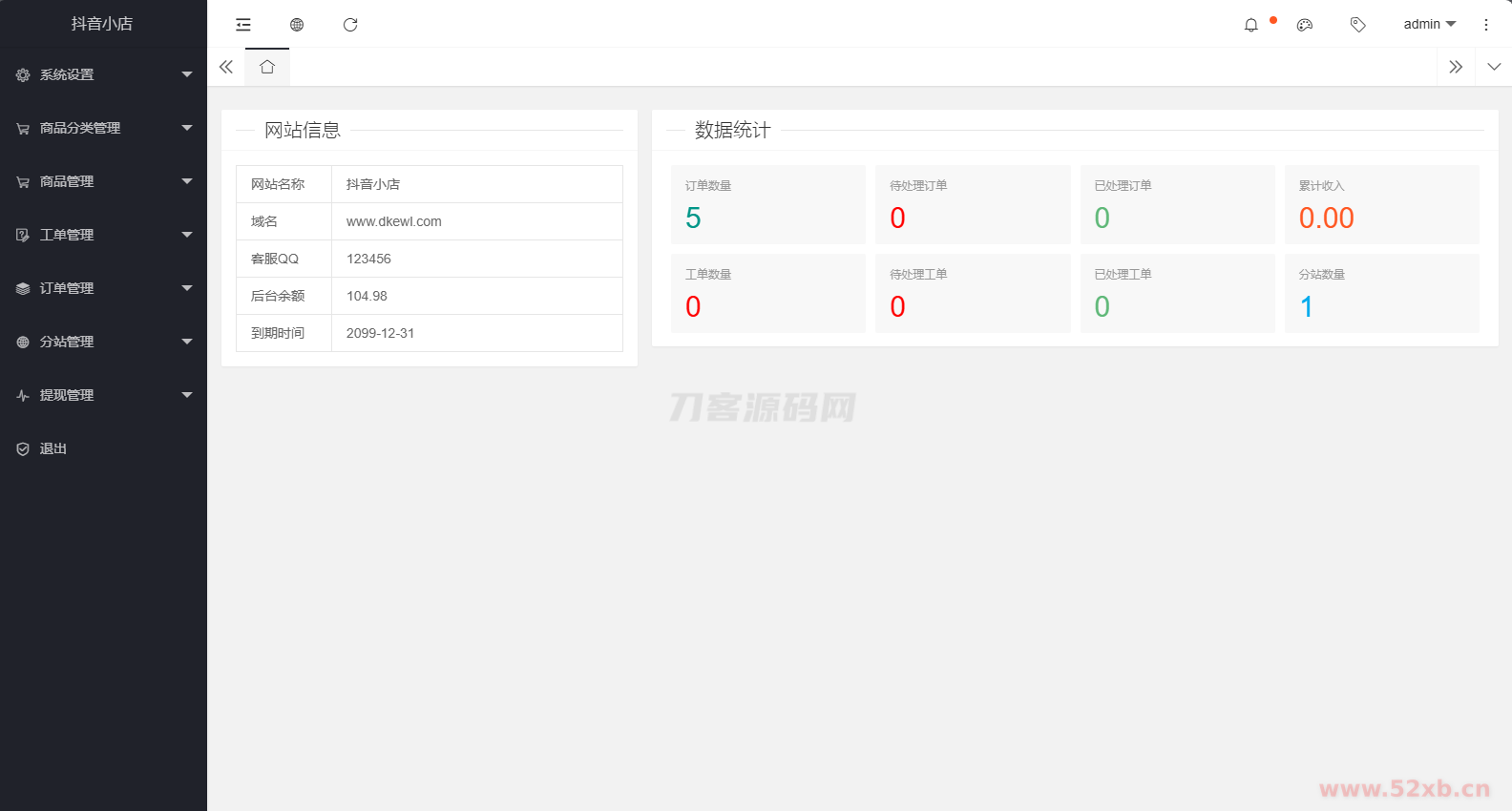Screen dimensions: 1512x811
Task: Expand the 商品分类管理 menu
Action: point(103,128)
